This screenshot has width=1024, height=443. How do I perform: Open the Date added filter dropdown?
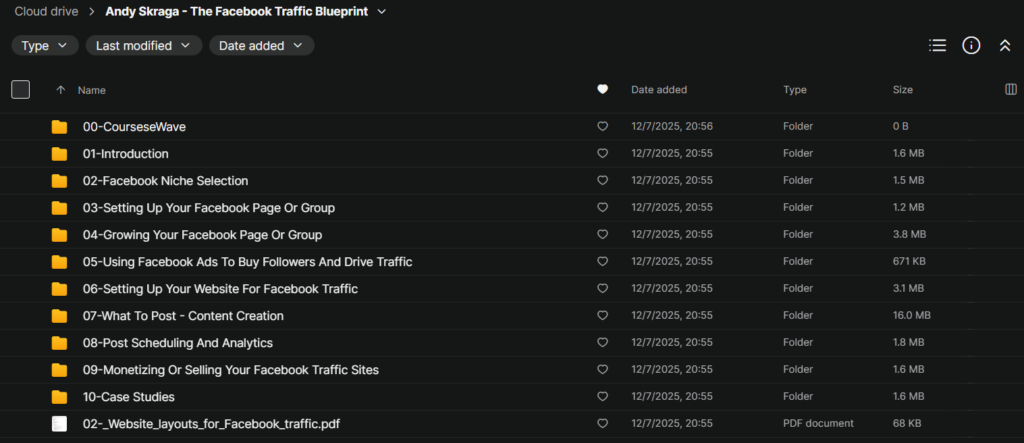(261, 46)
